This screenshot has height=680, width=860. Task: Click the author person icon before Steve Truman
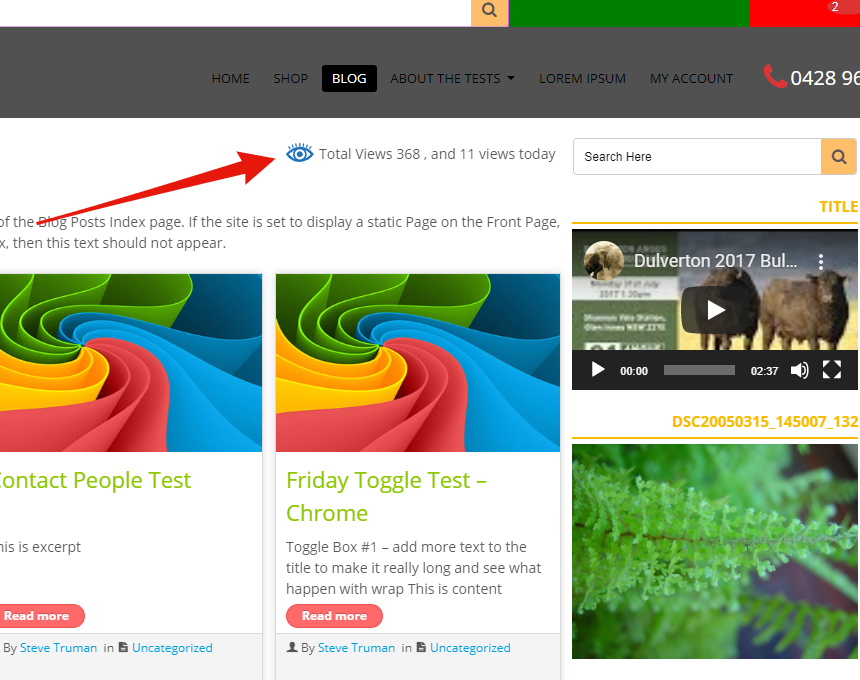(293, 646)
